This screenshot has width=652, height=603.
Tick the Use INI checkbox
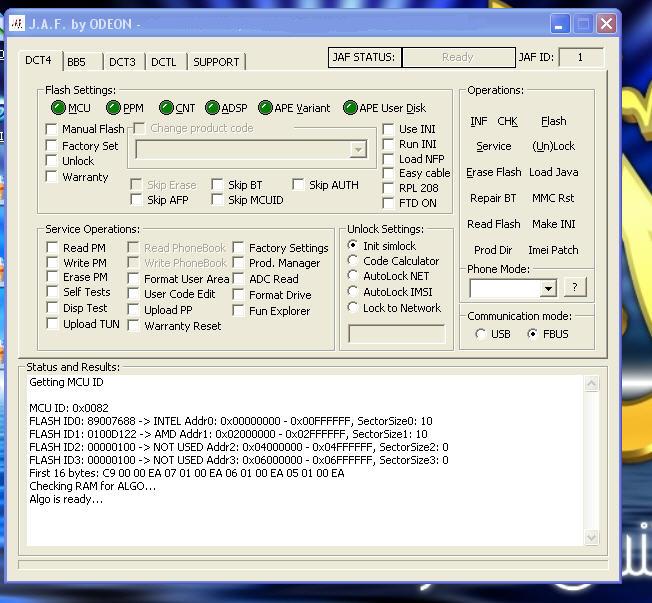(388, 129)
